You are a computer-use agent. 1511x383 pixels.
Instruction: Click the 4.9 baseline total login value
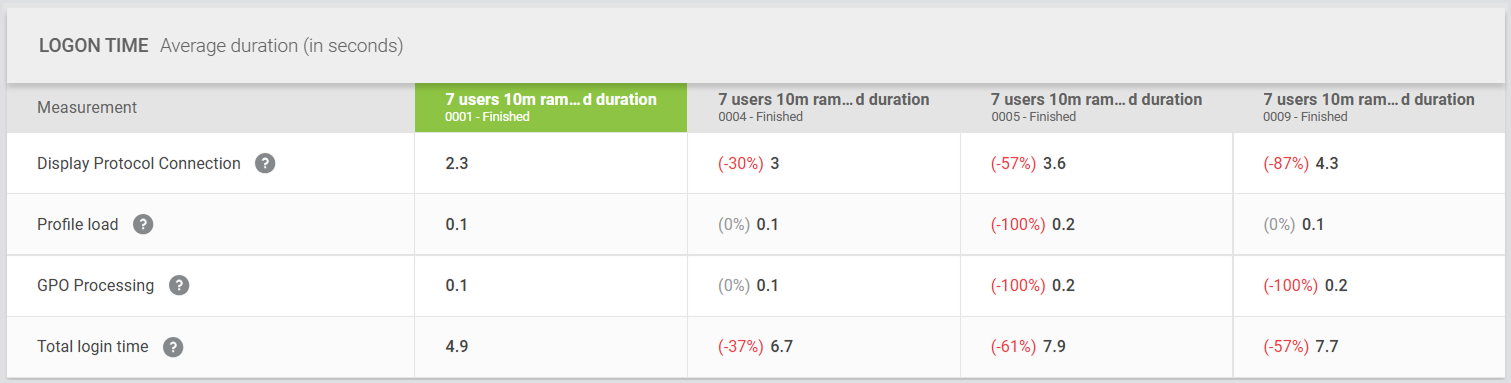tap(457, 347)
